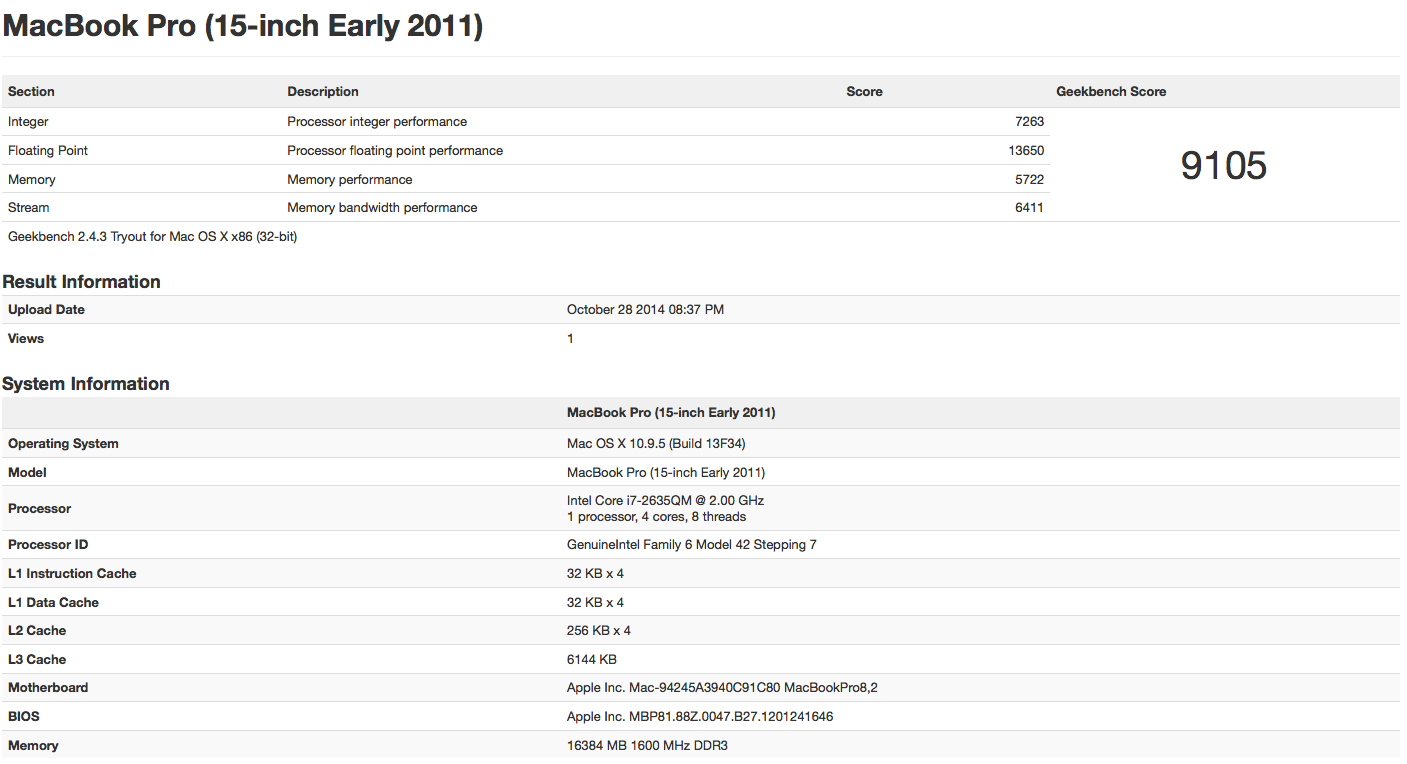Click the Result Information heading

[x=82, y=281]
